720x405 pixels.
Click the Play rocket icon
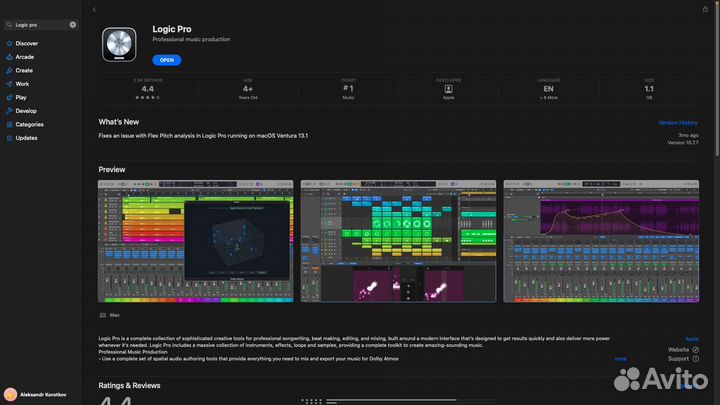[9, 97]
